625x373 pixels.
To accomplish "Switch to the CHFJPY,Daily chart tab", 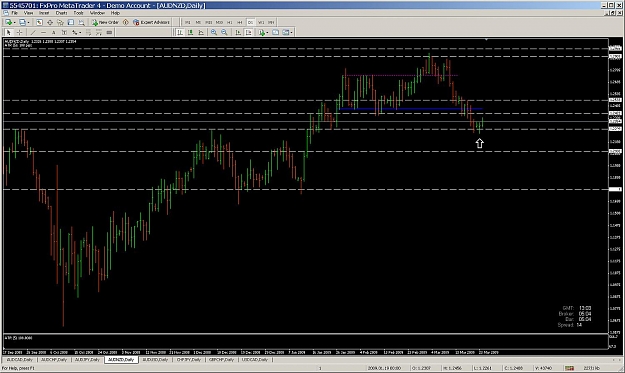I will coord(189,359).
